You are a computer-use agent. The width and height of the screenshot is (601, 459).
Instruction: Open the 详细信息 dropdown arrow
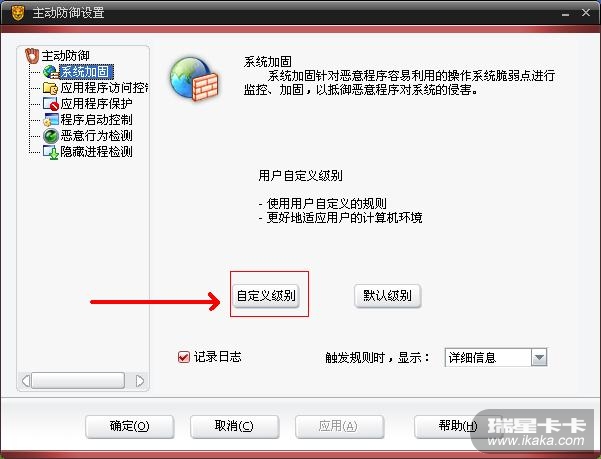[x=539, y=358]
